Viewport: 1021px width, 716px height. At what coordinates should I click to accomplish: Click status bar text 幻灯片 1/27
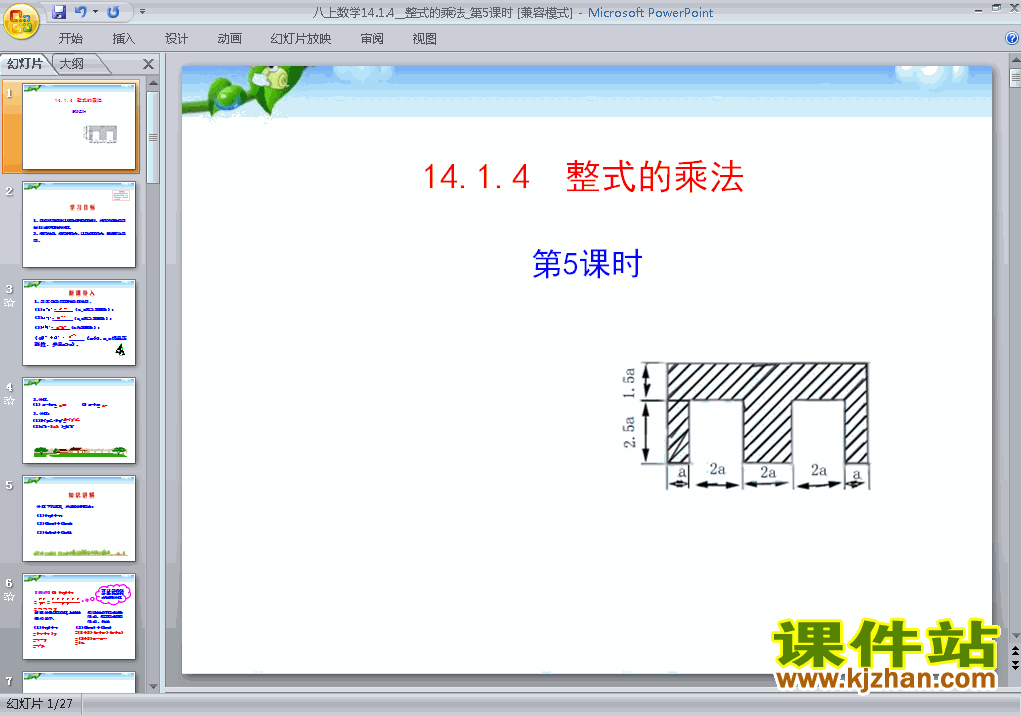click(40, 704)
